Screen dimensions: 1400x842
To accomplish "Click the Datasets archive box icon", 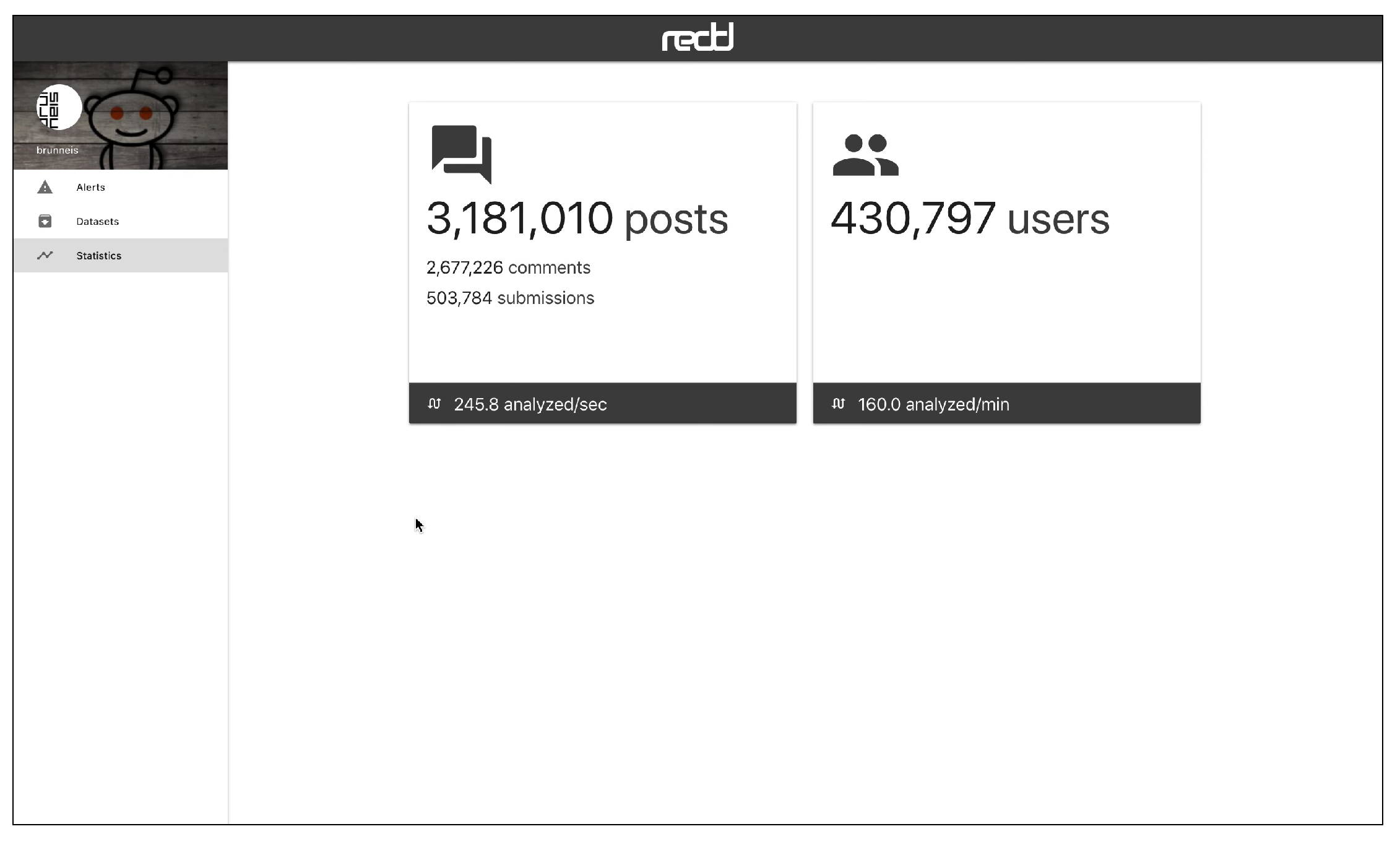I will 45,221.
